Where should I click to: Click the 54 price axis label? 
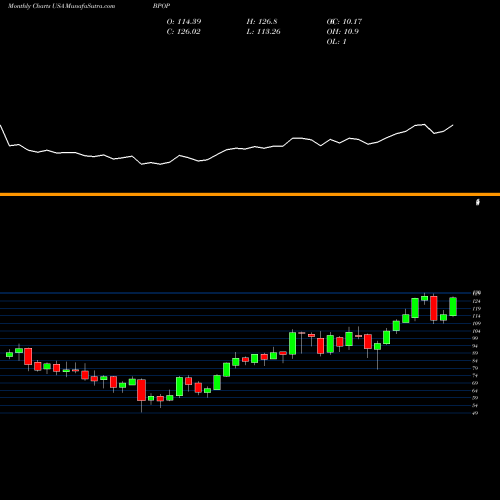(475, 406)
